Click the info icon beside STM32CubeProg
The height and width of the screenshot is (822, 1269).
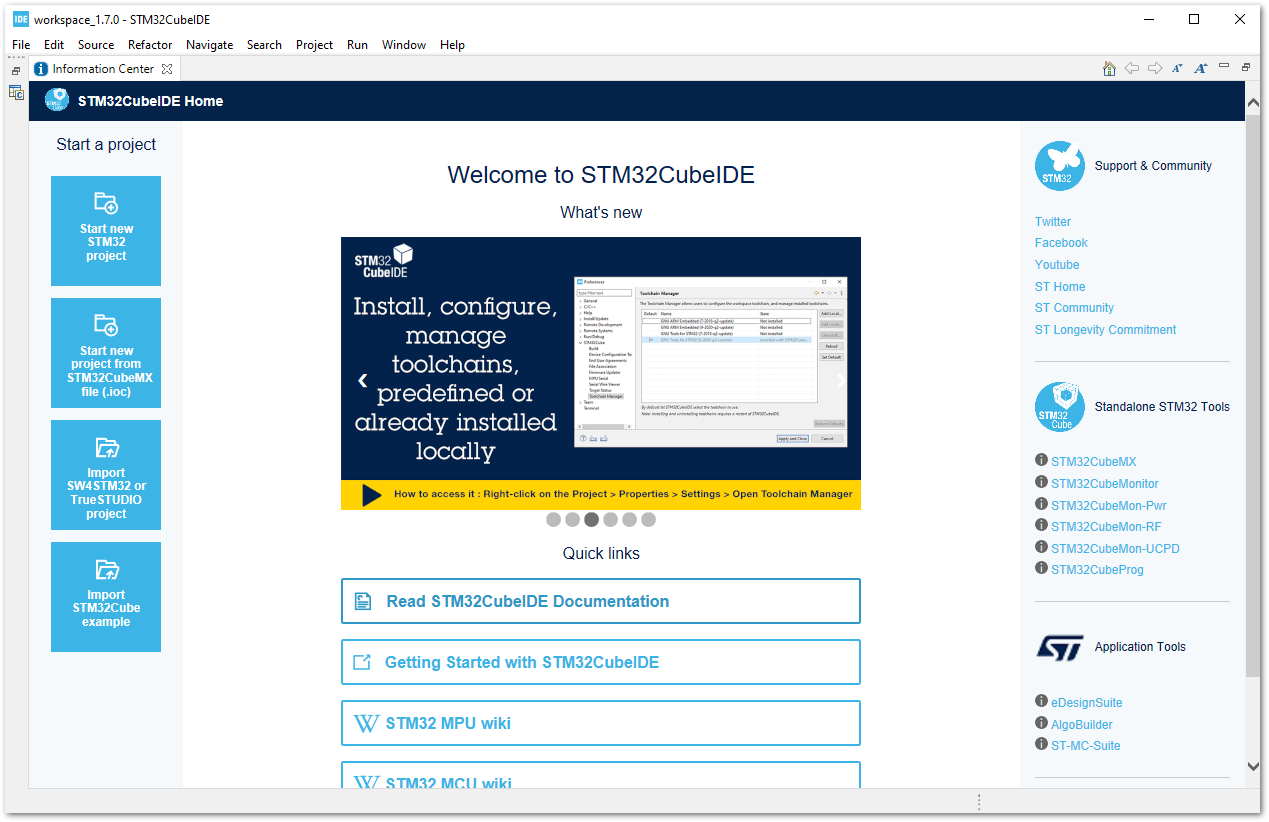pos(1042,569)
